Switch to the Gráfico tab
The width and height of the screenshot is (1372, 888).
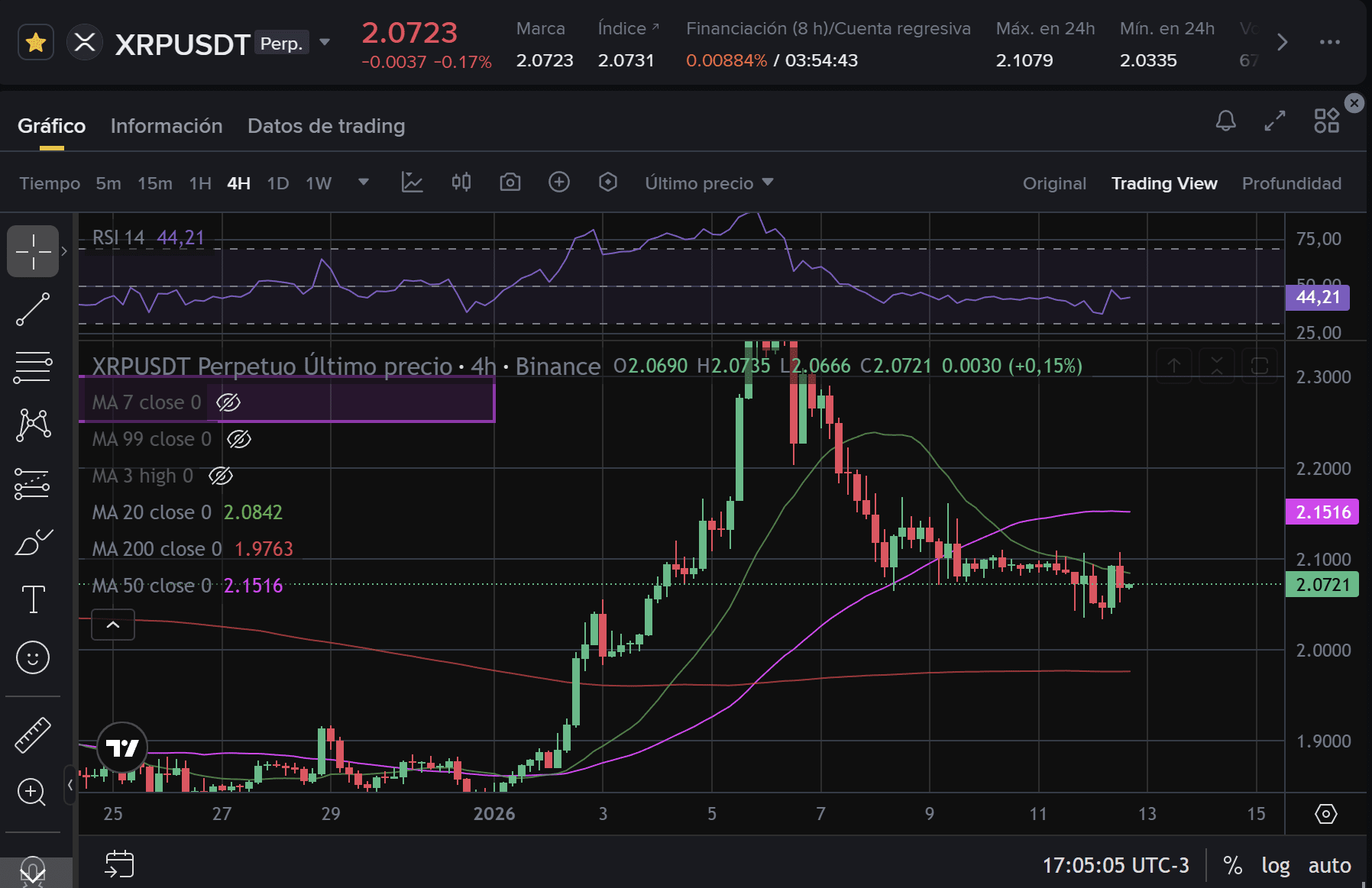pyautogui.click(x=52, y=126)
